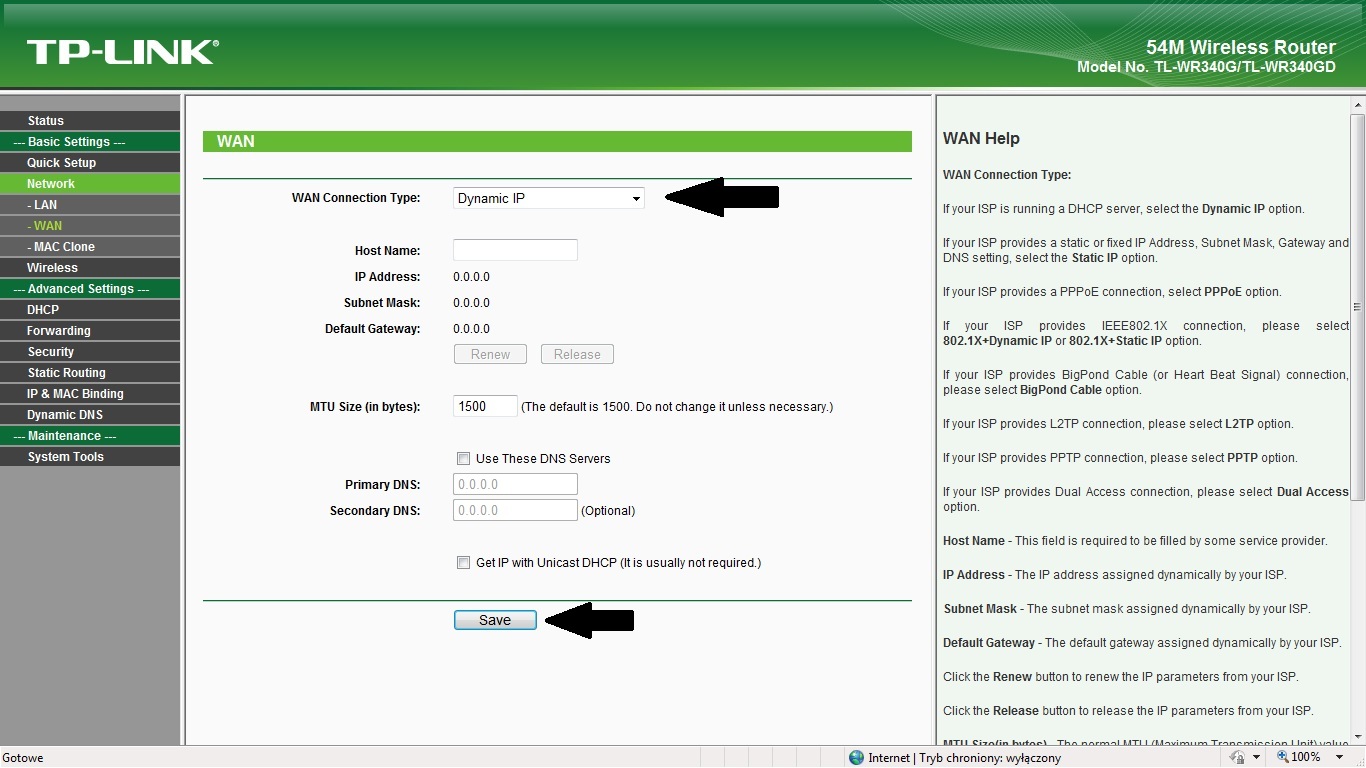Select the WAN submenu item
The image size is (1366, 768).
tap(90, 226)
